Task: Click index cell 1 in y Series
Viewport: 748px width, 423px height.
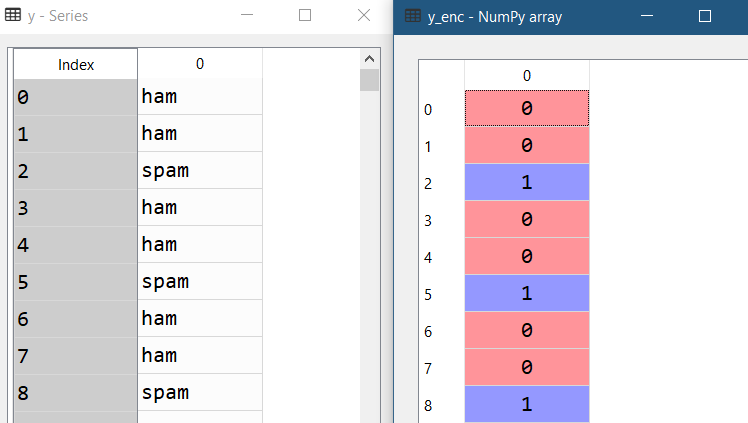Action: point(76,134)
